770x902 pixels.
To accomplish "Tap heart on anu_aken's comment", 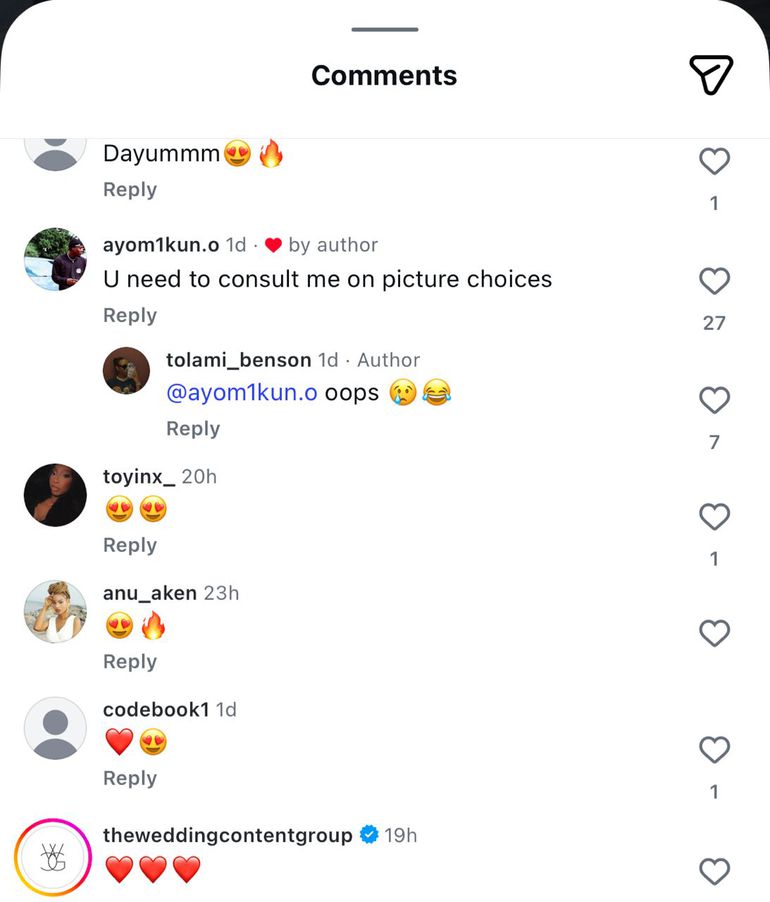I will coord(714,633).
